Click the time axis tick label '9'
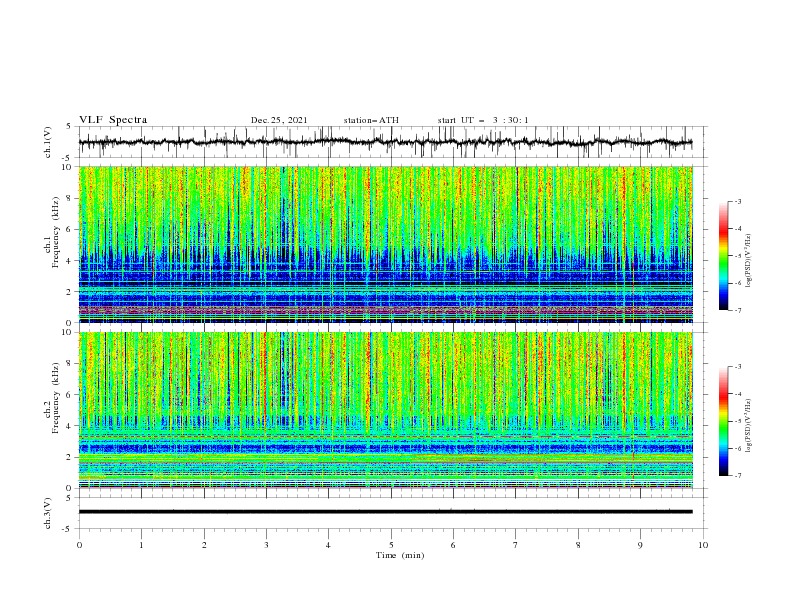Screen dimensions: 792x612 (x=640, y=545)
